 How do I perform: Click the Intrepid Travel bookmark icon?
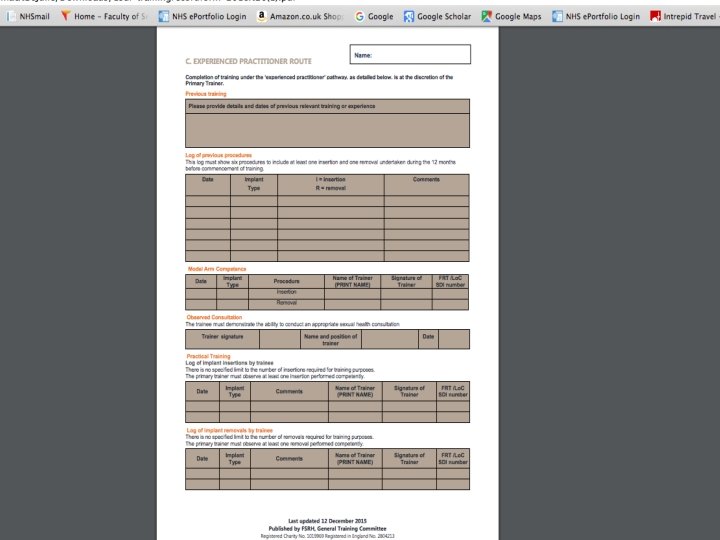655,17
